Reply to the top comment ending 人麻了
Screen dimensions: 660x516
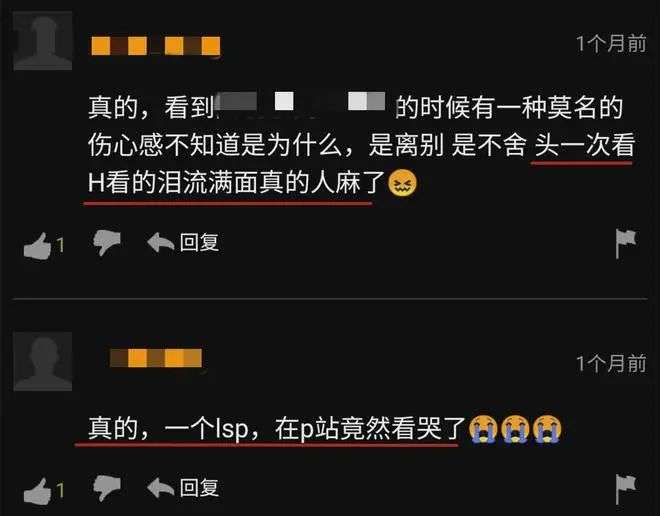click(183, 242)
